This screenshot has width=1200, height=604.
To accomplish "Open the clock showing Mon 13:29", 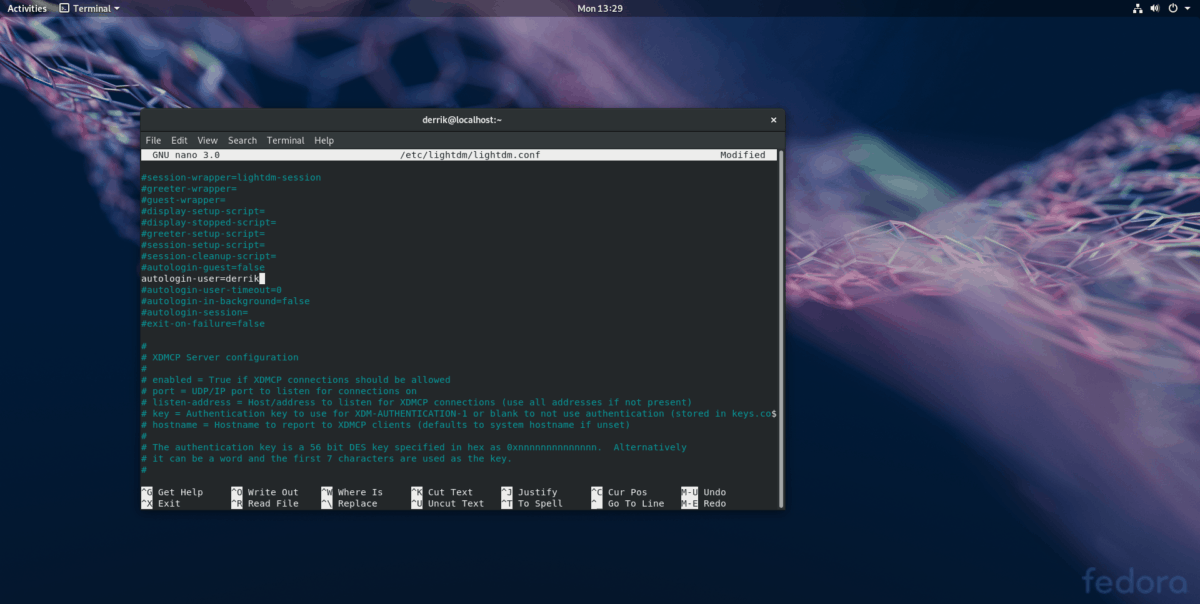I will pos(600,8).
